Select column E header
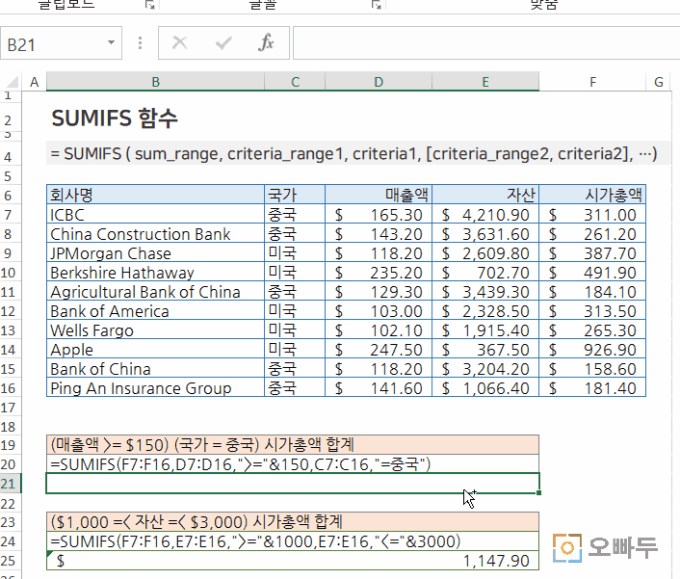 tap(485, 82)
